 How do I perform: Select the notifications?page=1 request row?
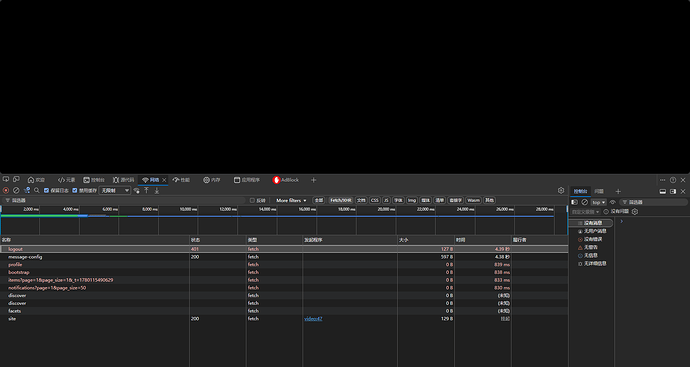pos(284,288)
